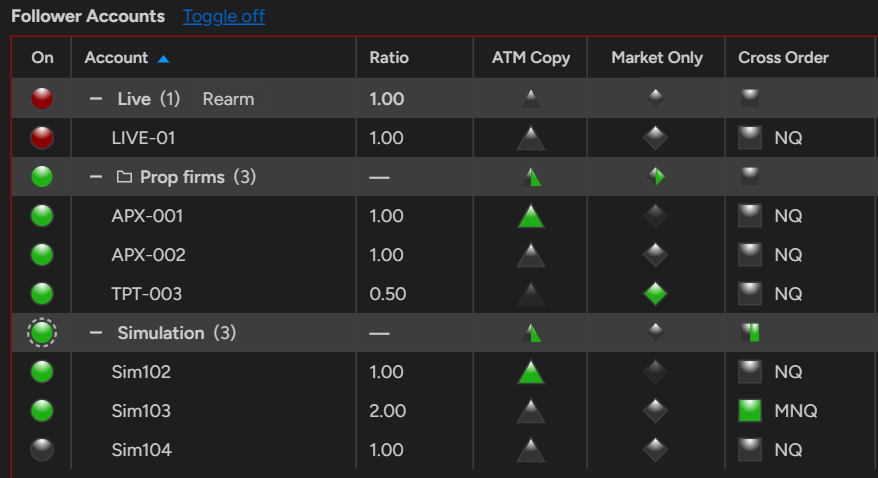Toggle ATM Copy triangle for LIVE-01

click(530, 138)
